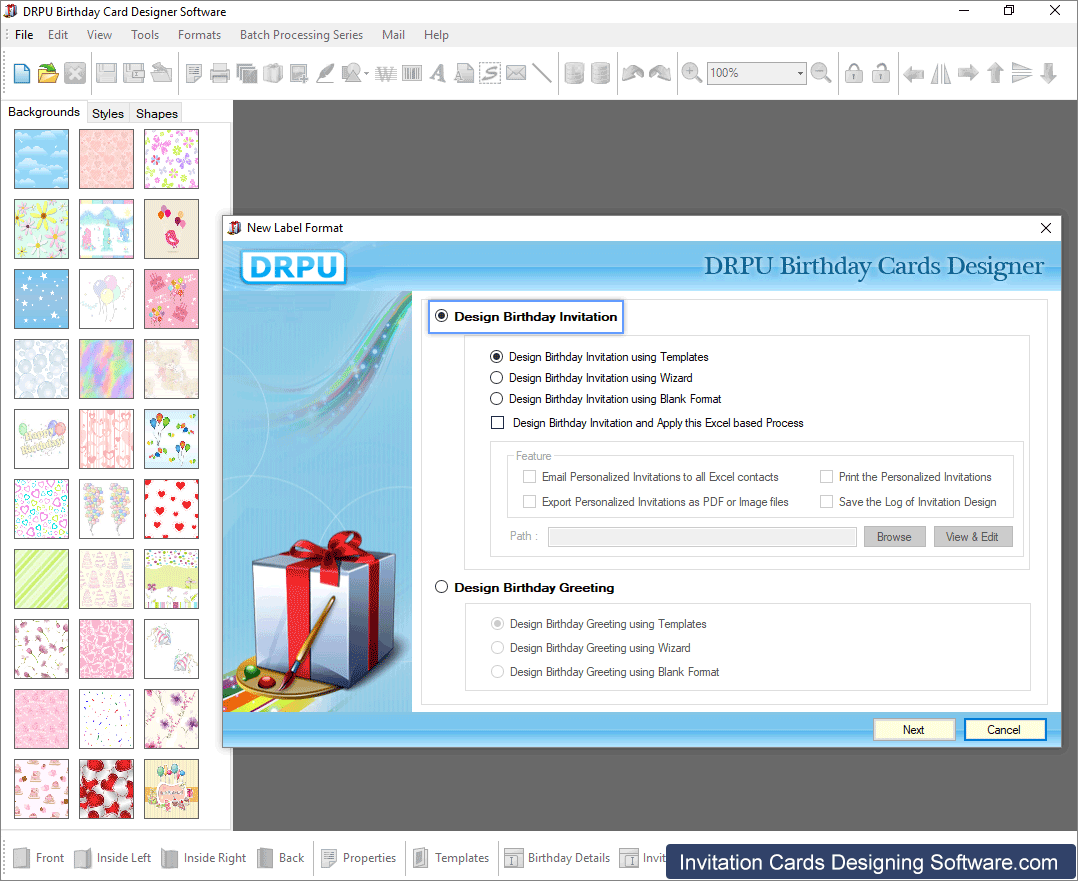Click the Browse button

(894, 536)
